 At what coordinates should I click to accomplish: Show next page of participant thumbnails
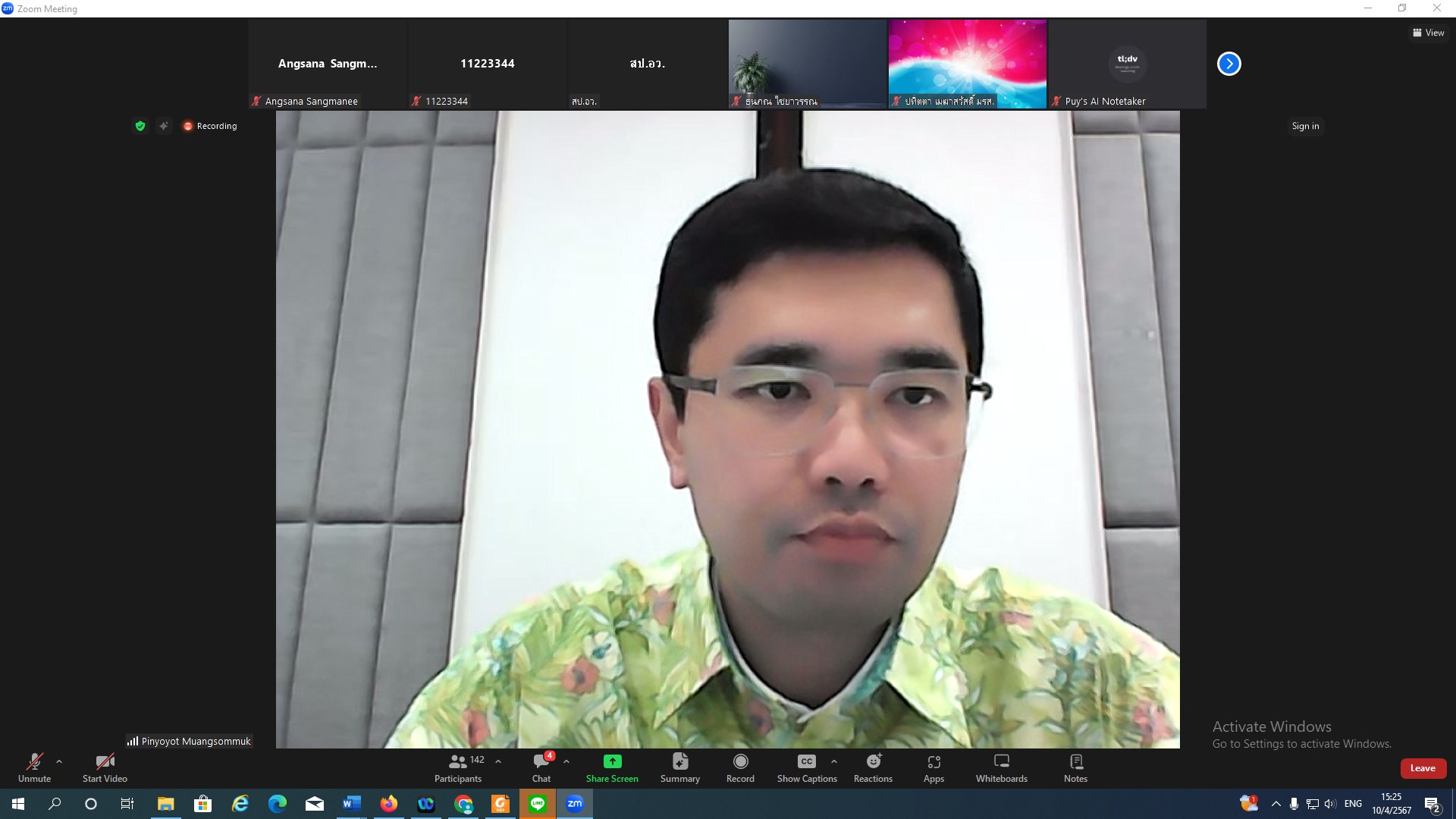click(1228, 64)
